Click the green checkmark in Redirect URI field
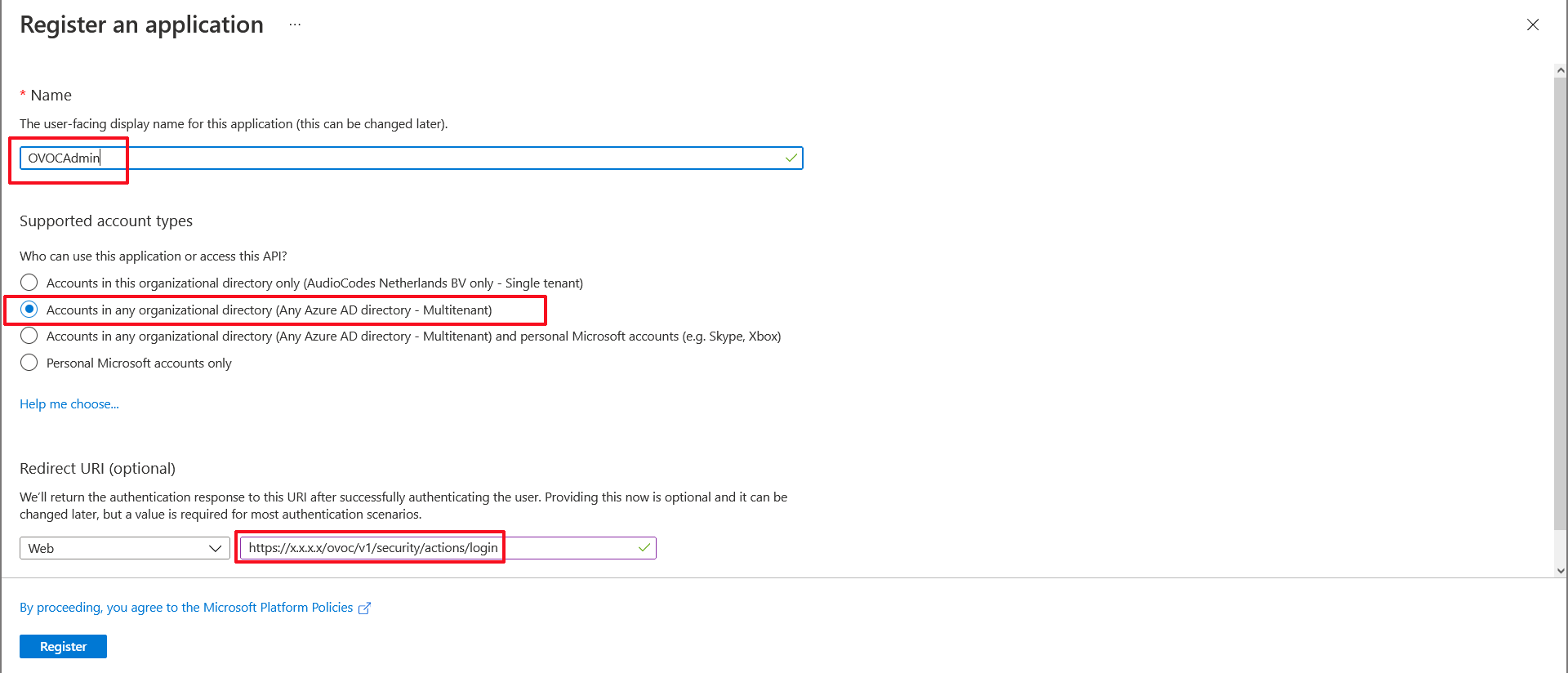The image size is (1568, 673). pos(644,547)
